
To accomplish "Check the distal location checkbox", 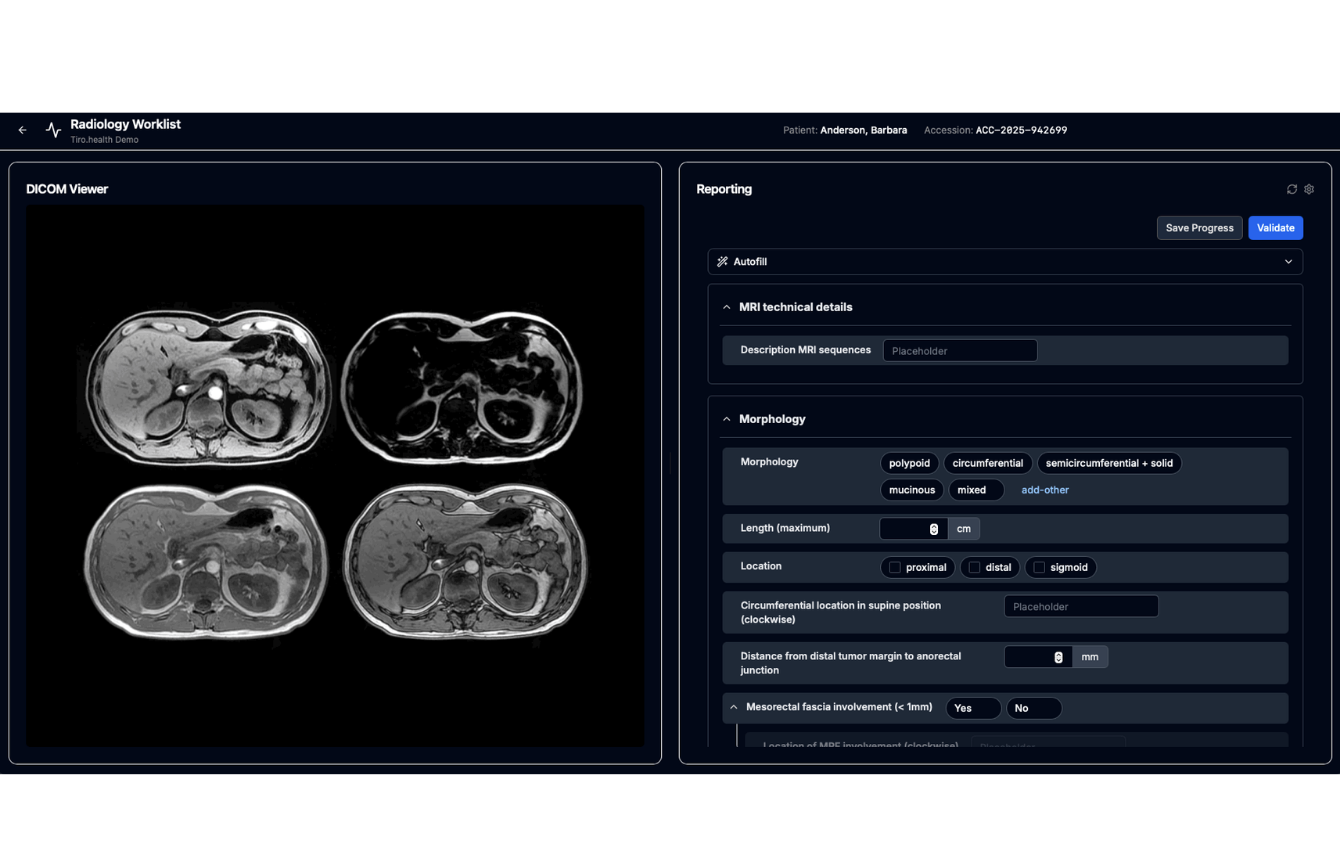I will click(x=975, y=567).
